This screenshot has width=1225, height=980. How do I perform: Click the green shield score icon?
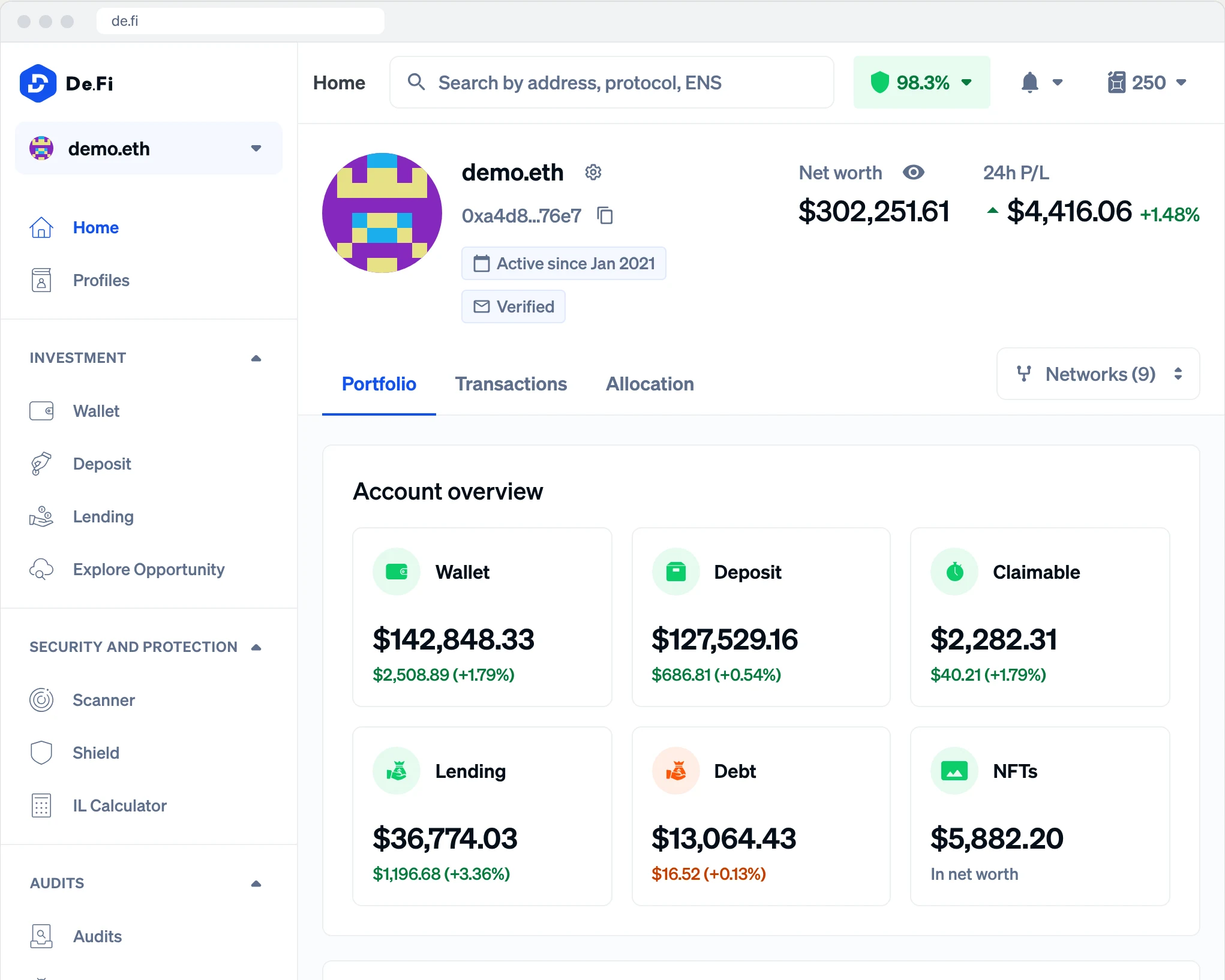[x=879, y=82]
